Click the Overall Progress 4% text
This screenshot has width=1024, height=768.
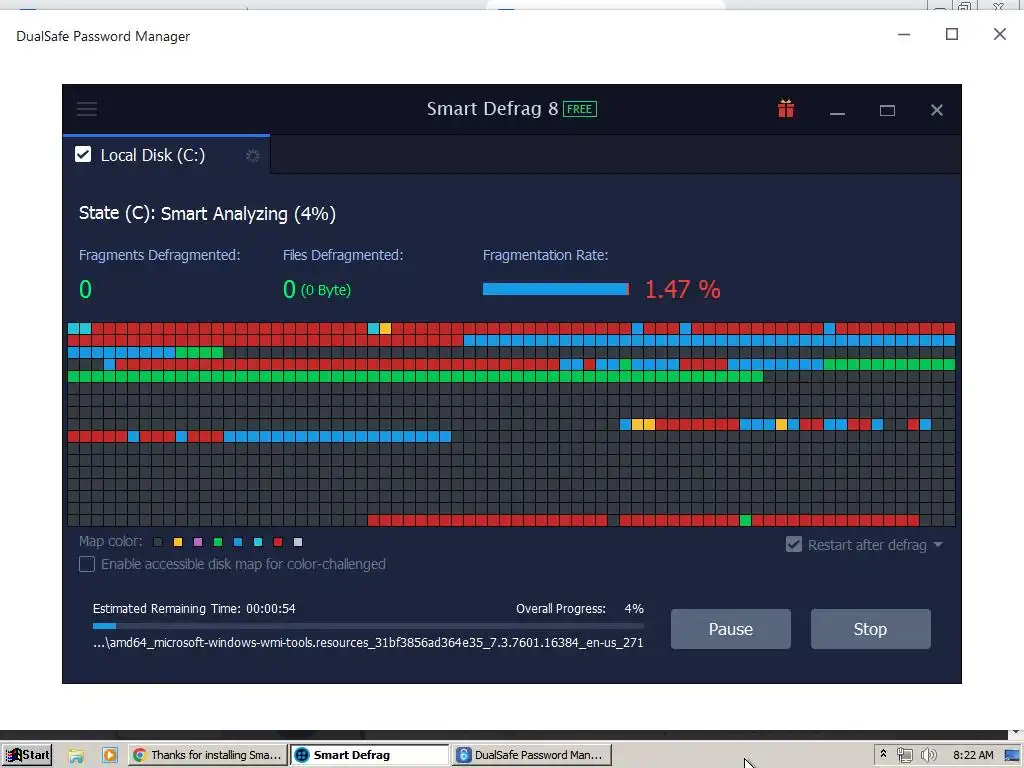click(580, 609)
